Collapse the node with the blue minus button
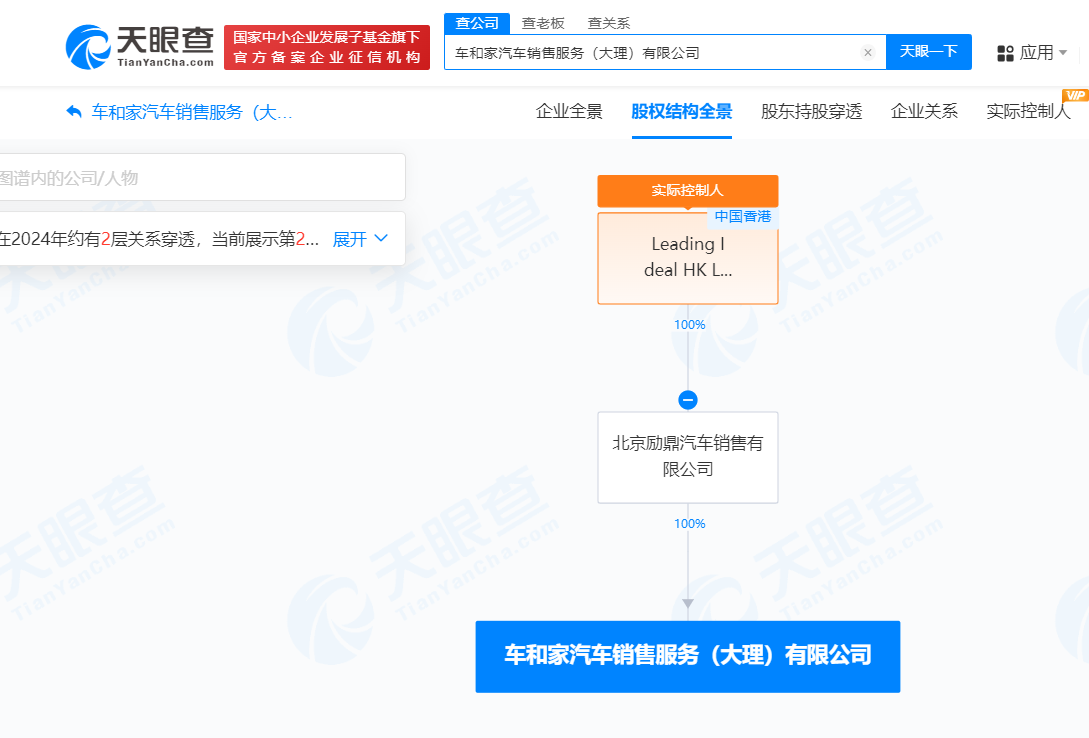 click(x=688, y=400)
